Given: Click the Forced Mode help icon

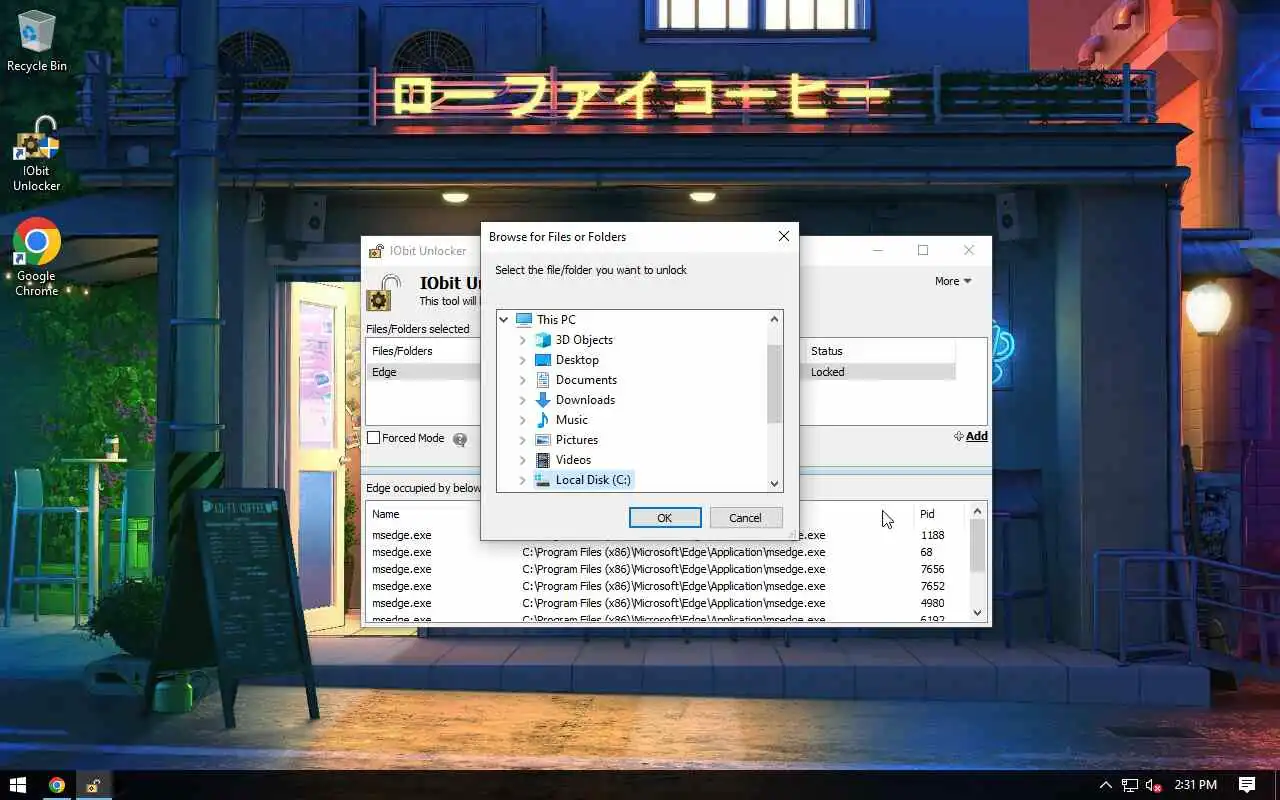Looking at the screenshot, I should (x=460, y=439).
